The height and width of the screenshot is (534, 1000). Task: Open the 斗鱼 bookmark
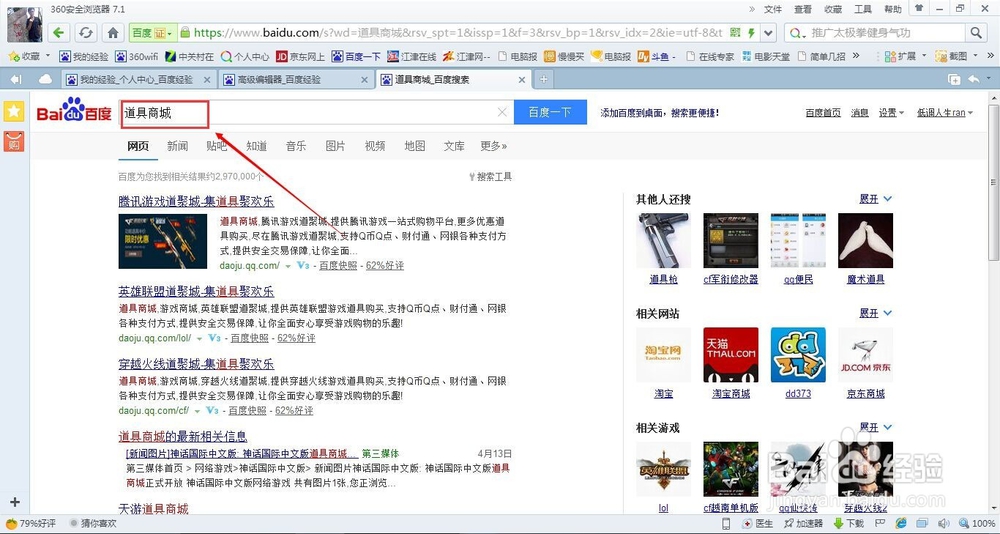[x=656, y=56]
